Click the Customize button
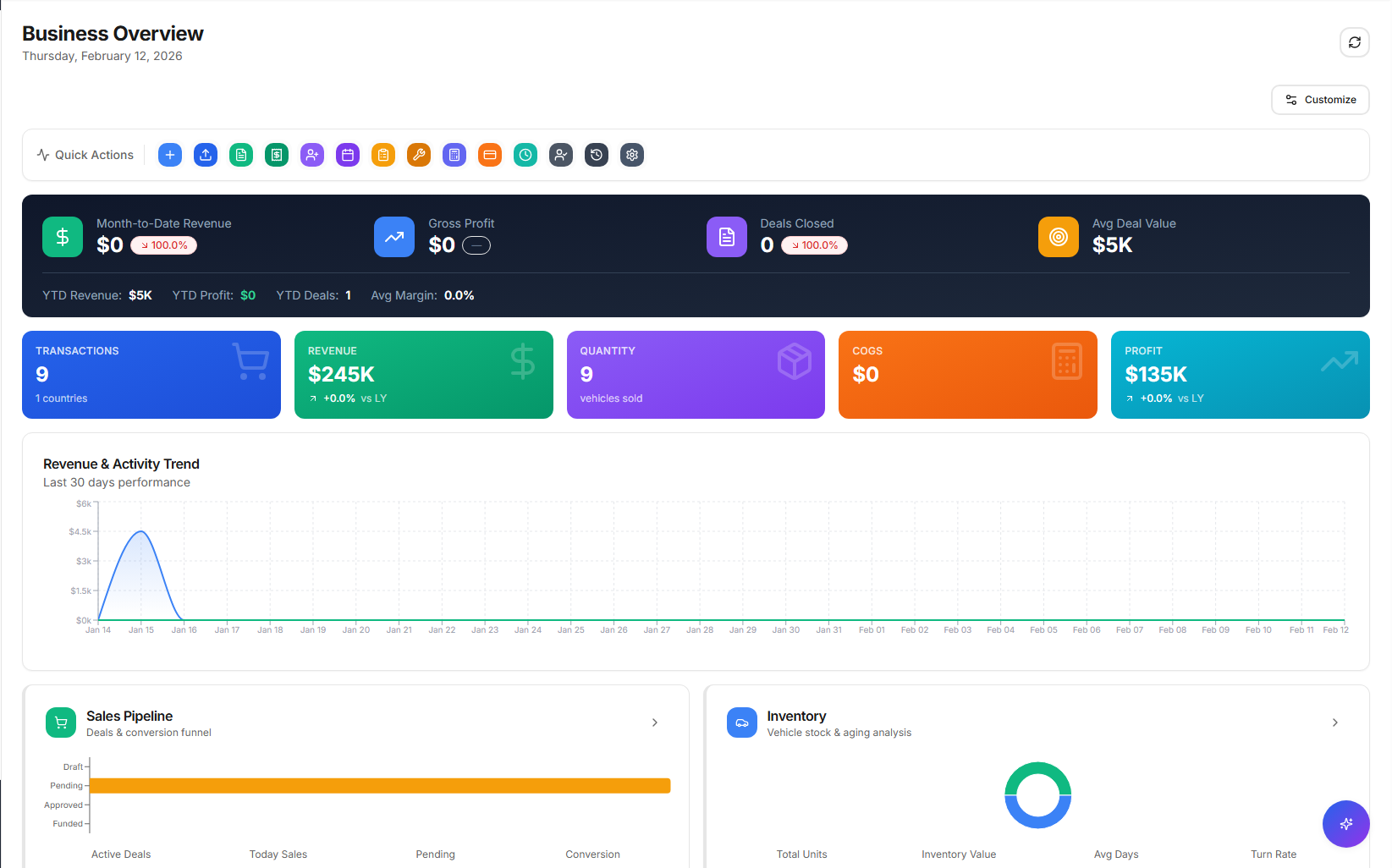 coord(1320,100)
